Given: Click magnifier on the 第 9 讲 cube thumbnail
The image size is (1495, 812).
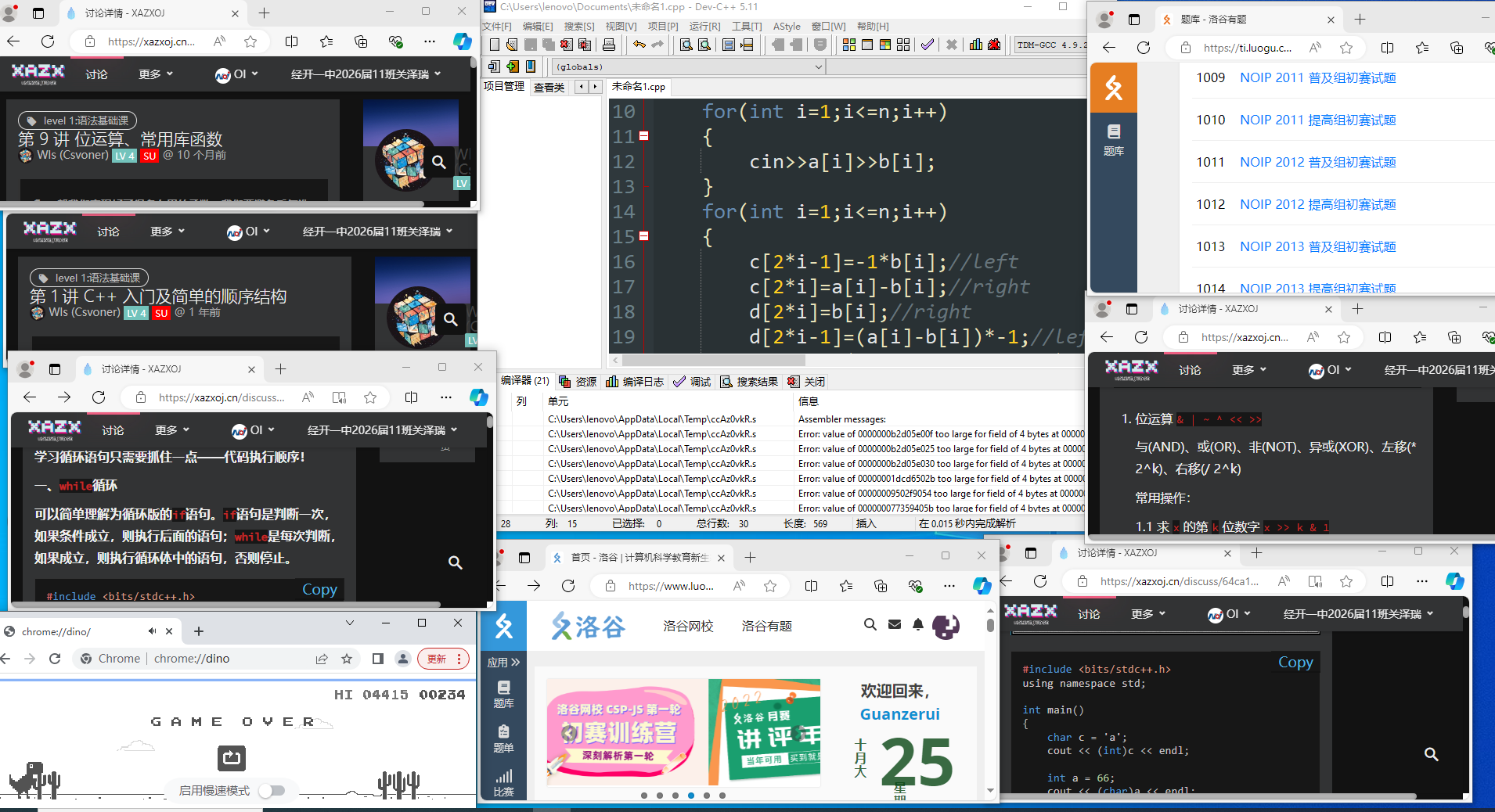Looking at the screenshot, I should (x=439, y=162).
